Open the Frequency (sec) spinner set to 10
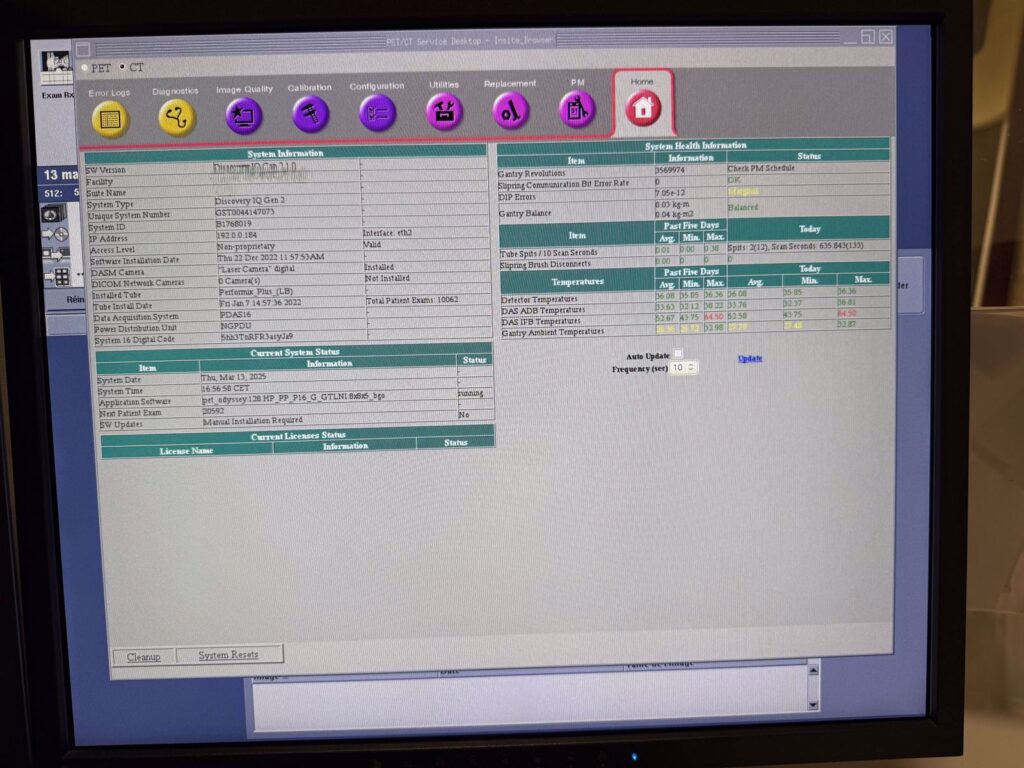 click(684, 368)
